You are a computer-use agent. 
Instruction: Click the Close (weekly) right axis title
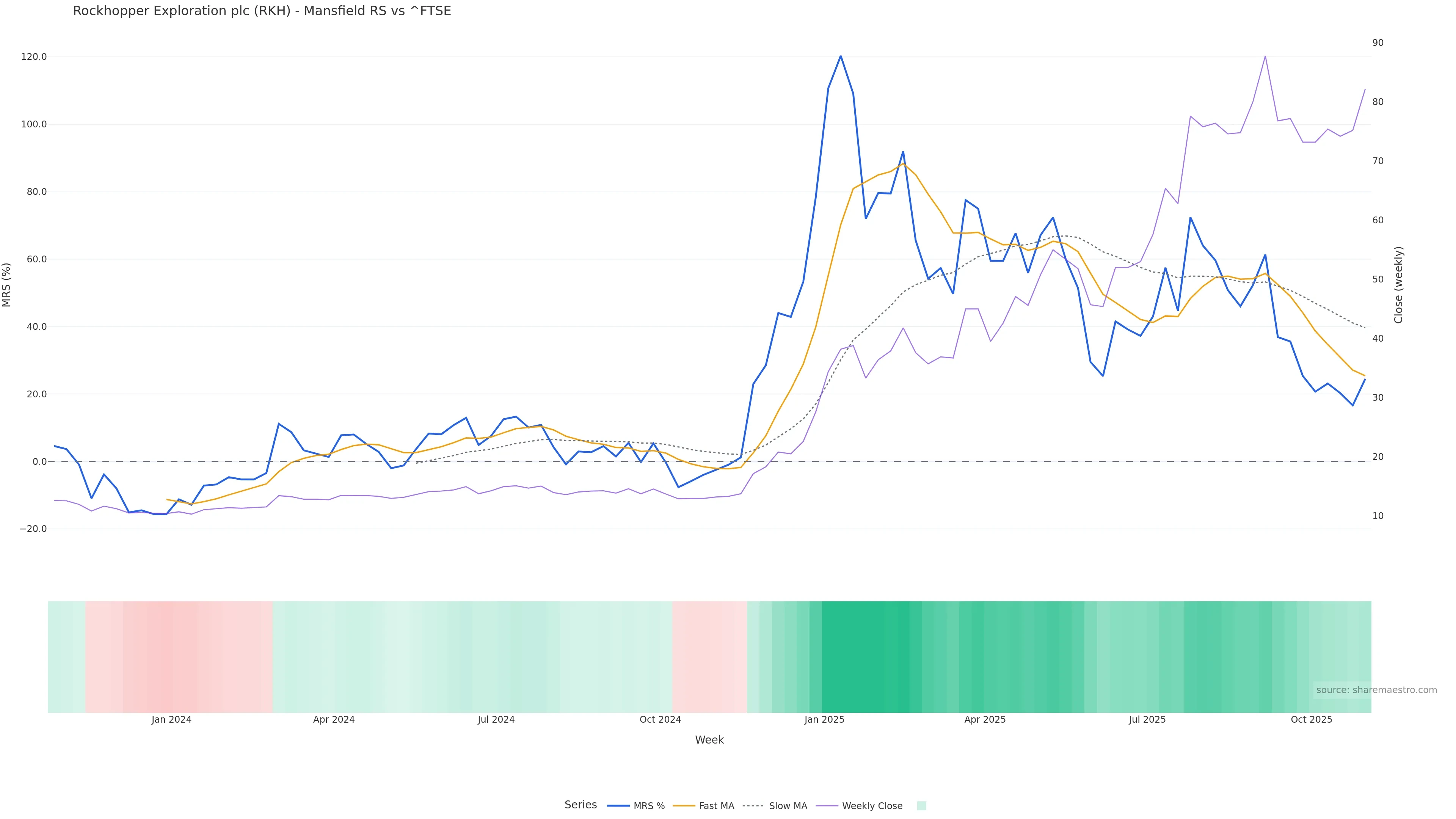(x=1398, y=285)
